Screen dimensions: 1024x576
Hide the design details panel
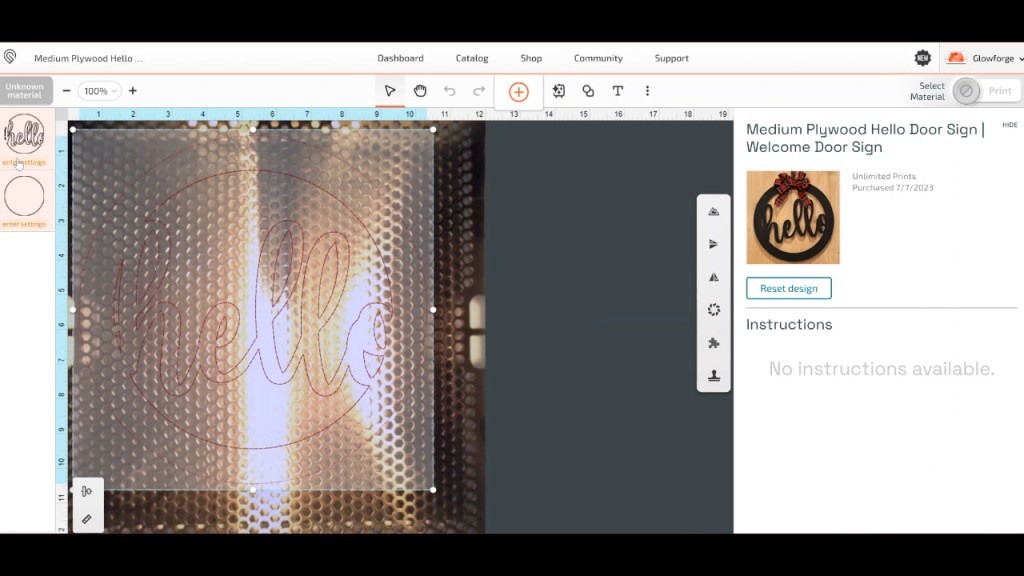click(1009, 125)
